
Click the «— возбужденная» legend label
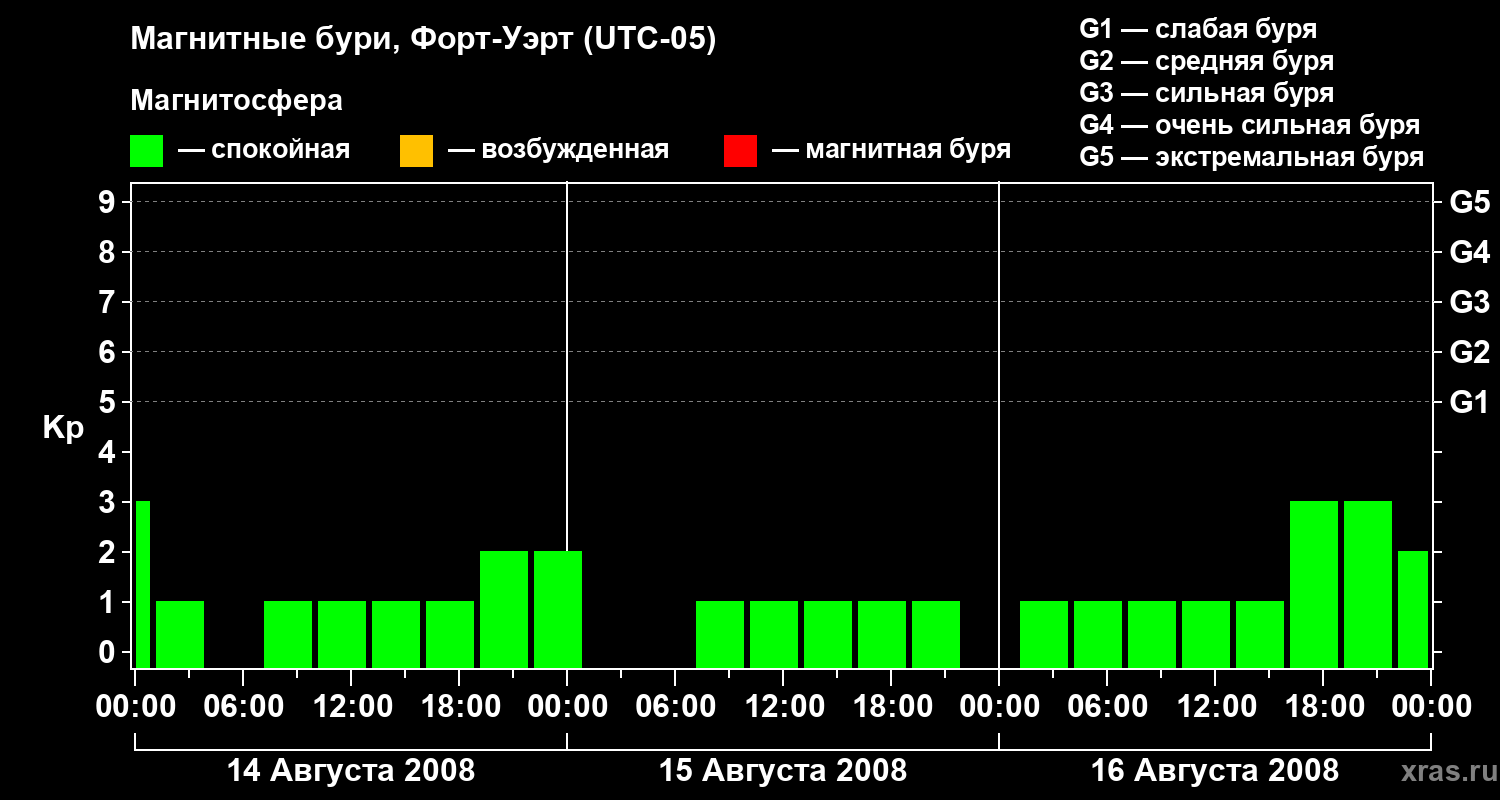coord(558,150)
